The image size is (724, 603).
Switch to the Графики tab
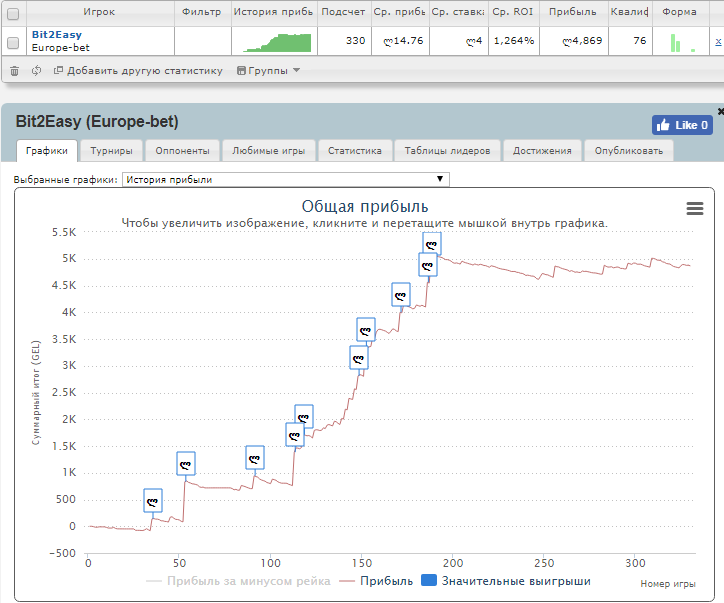pyautogui.click(x=47, y=151)
